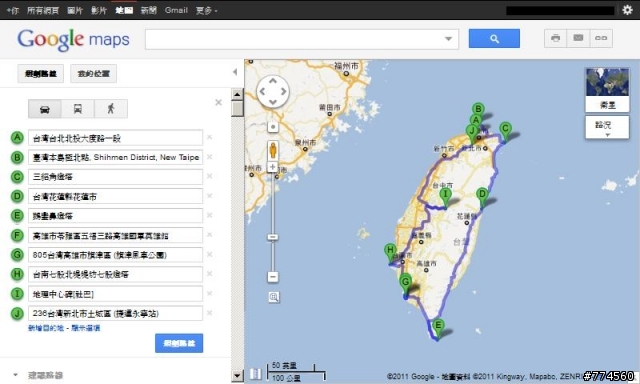Select the public transit travel mode
This screenshot has height=384, width=640.
point(78,109)
